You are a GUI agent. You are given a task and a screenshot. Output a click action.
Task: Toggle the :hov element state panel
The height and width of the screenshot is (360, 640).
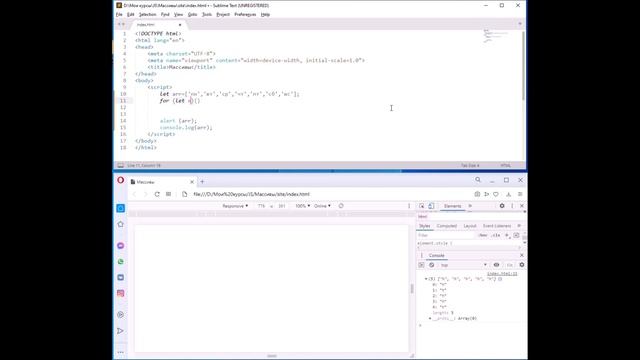coord(483,236)
